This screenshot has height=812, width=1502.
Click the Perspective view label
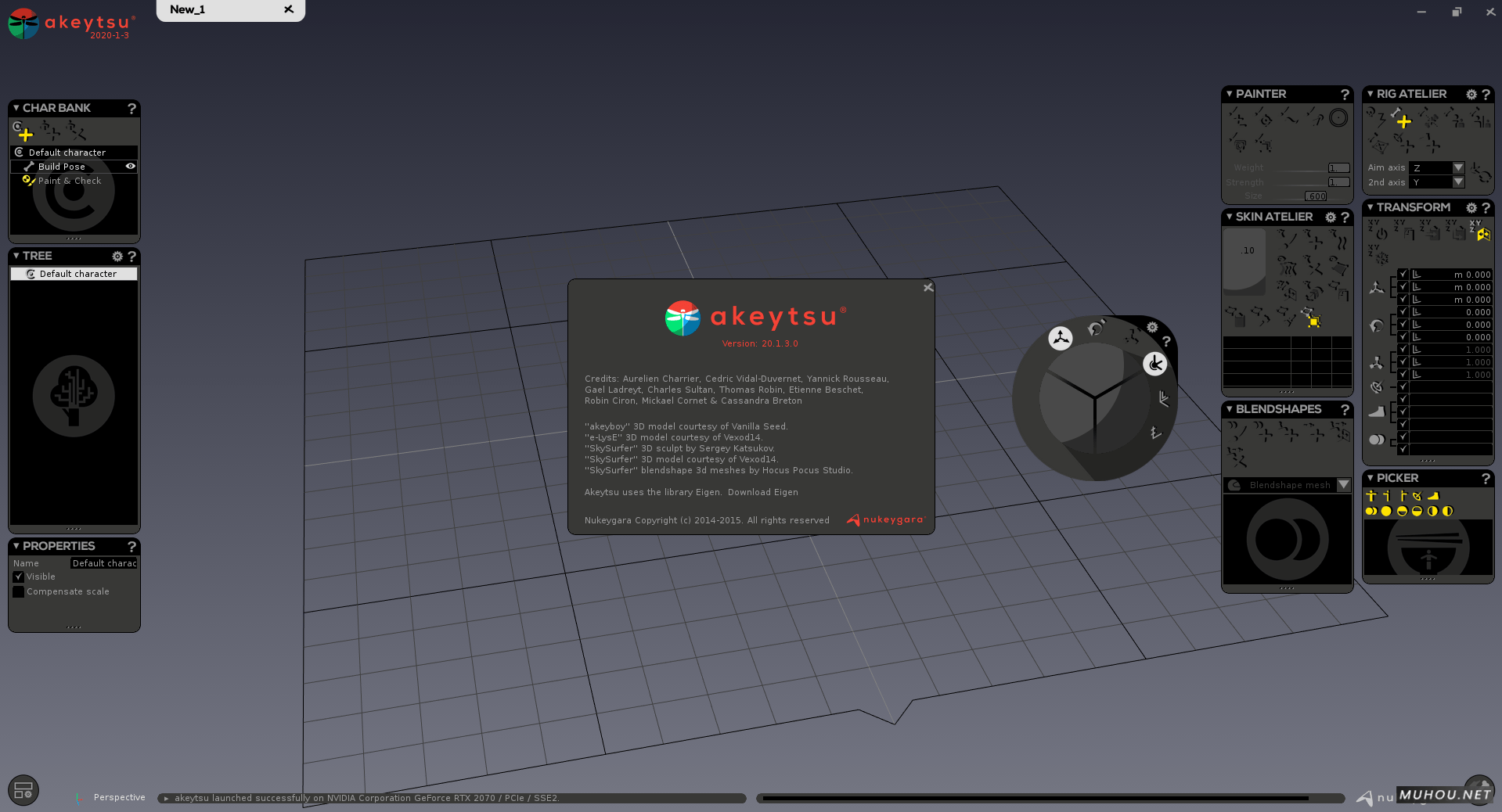[120, 798]
